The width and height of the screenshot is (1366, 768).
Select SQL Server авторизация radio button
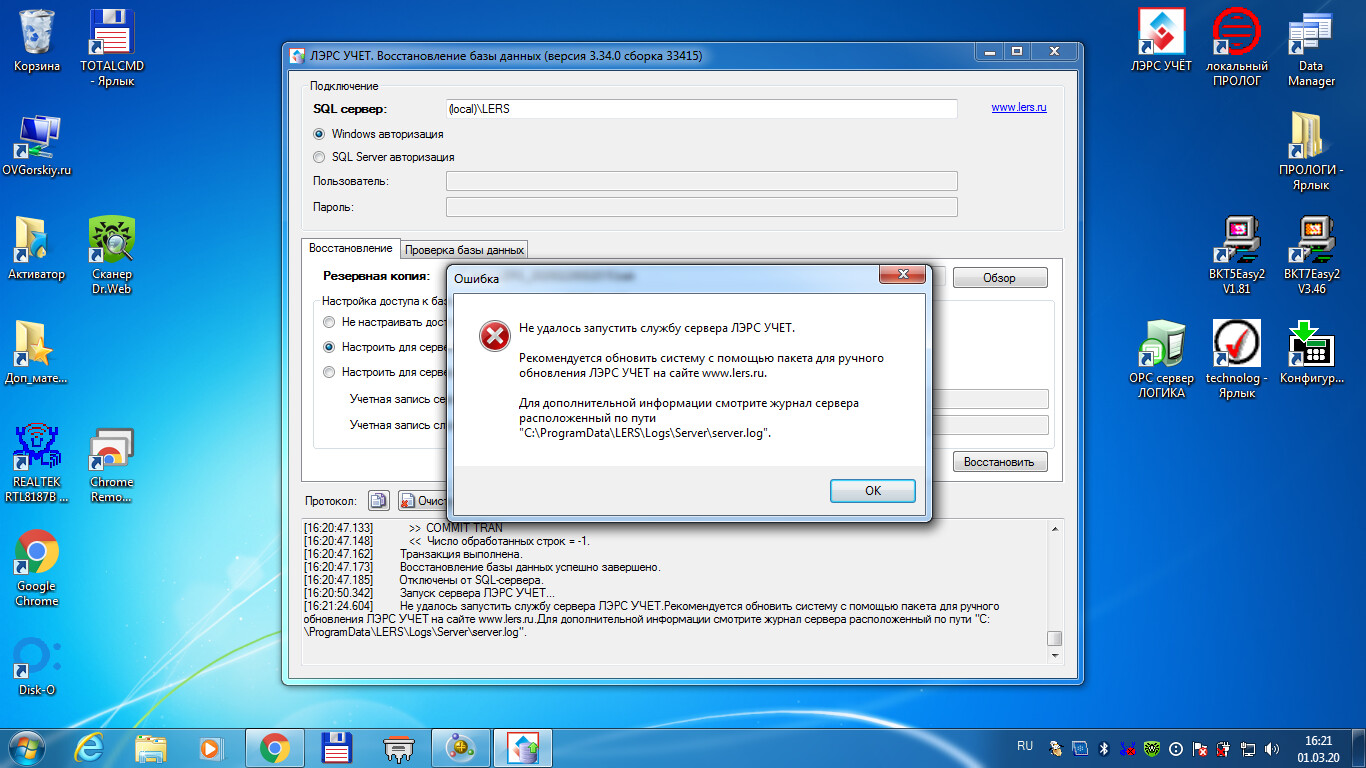[x=320, y=157]
